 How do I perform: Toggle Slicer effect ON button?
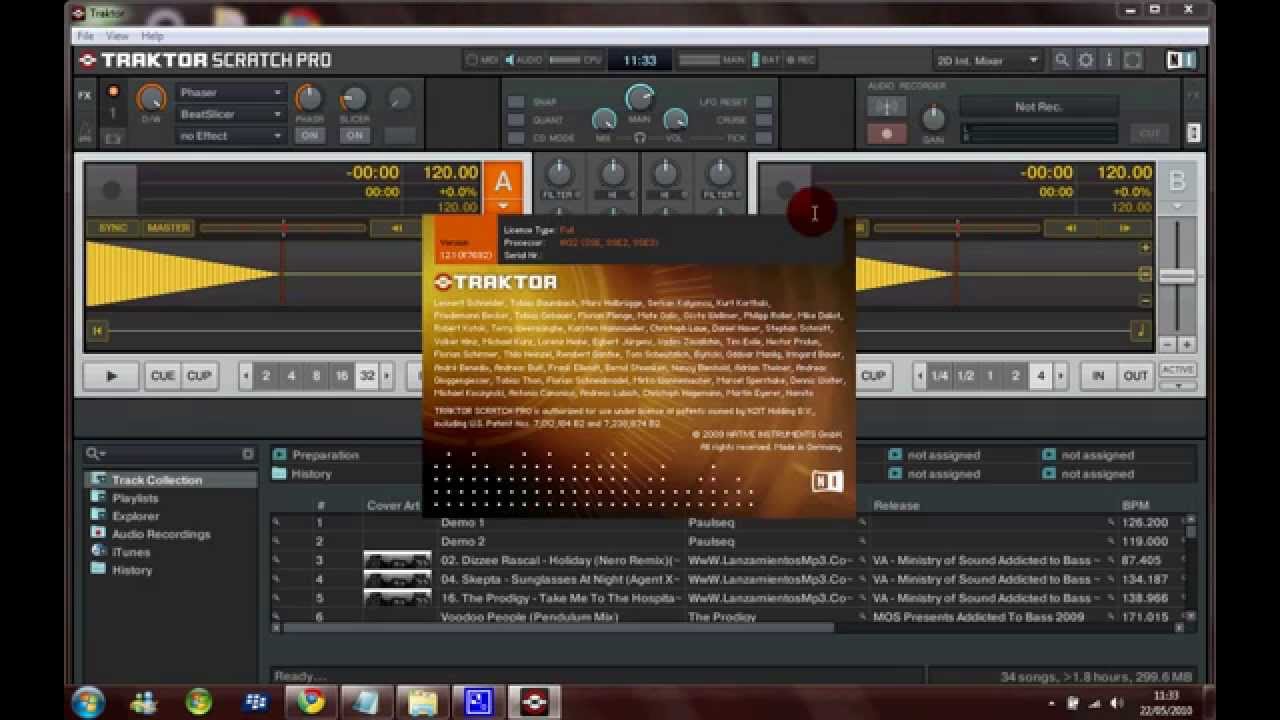pos(354,135)
